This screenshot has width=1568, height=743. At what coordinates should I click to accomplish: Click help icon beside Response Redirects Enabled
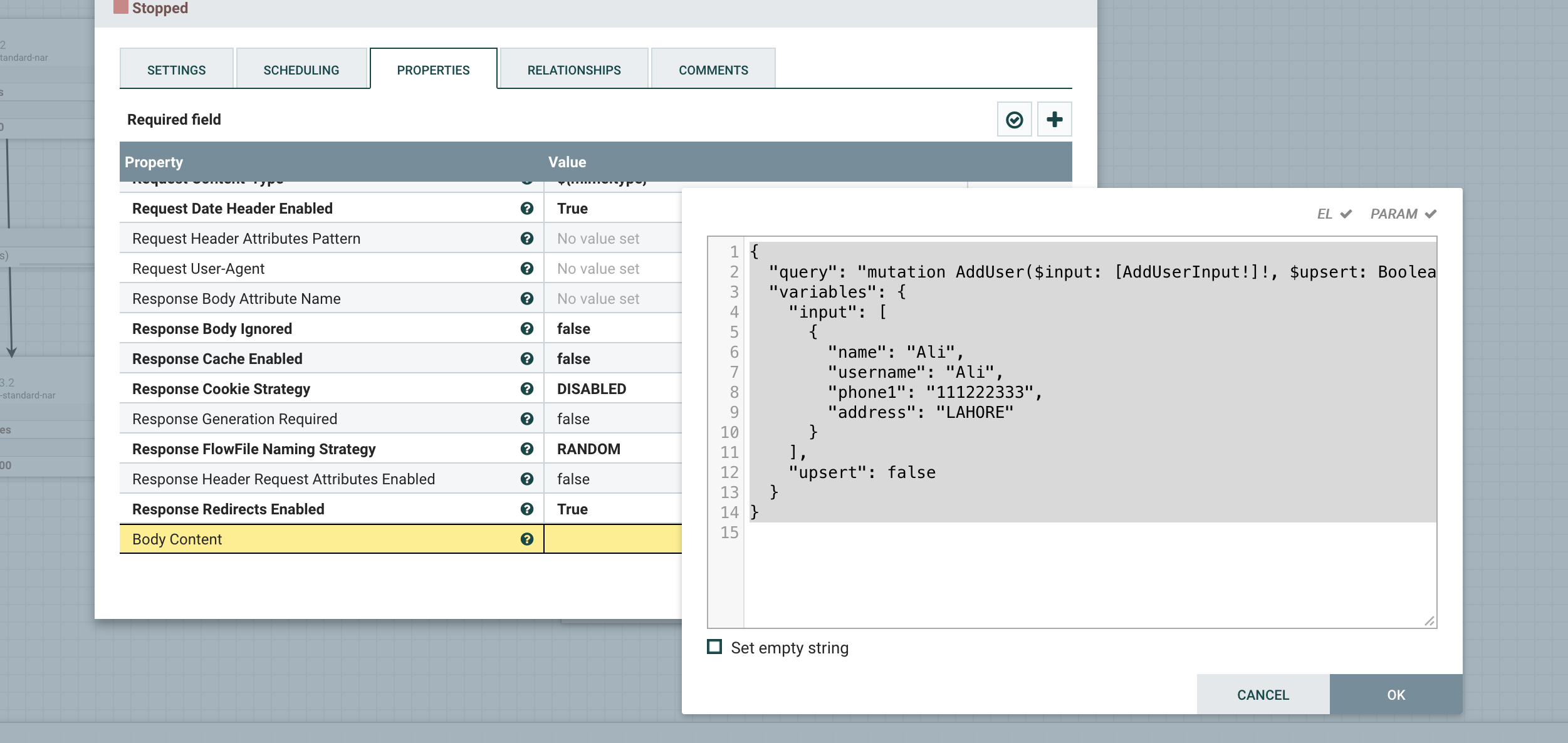(x=528, y=509)
